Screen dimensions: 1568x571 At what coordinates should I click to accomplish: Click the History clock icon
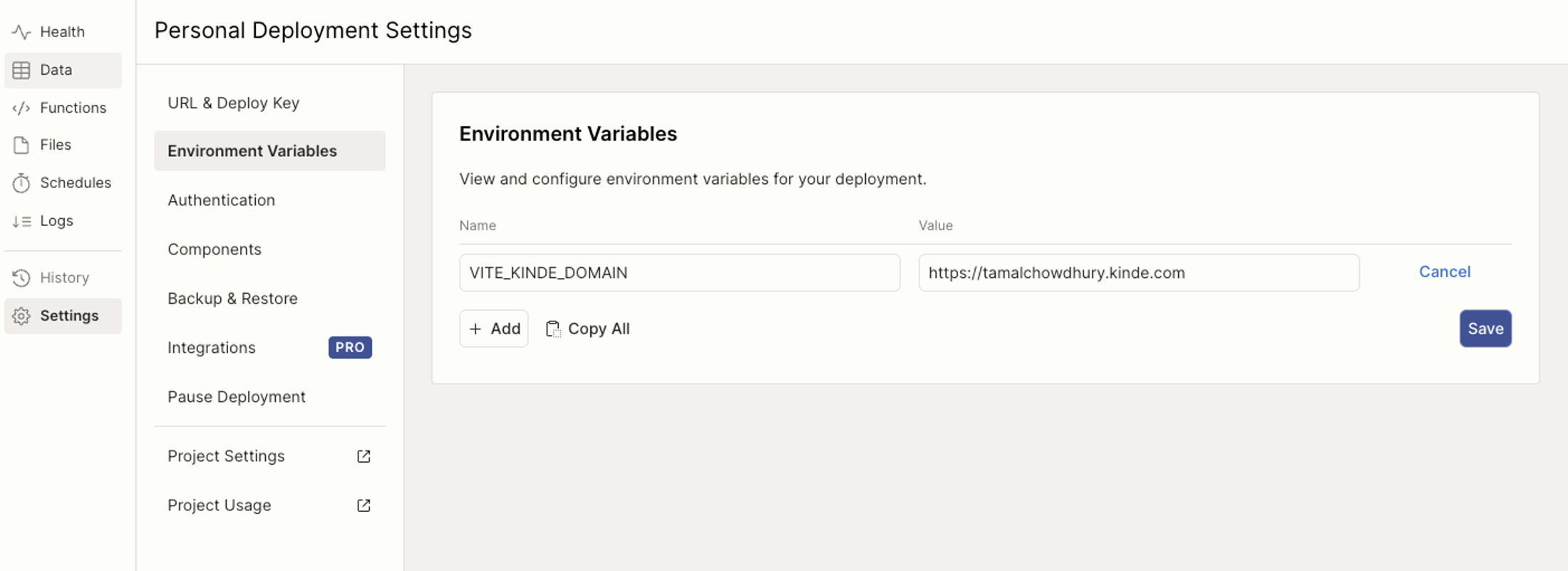pos(21,278)
